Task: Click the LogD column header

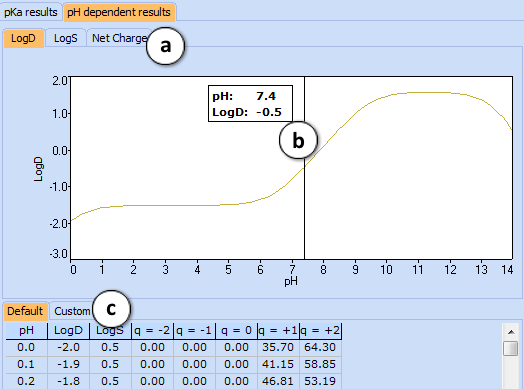Action: coord(69,331)
